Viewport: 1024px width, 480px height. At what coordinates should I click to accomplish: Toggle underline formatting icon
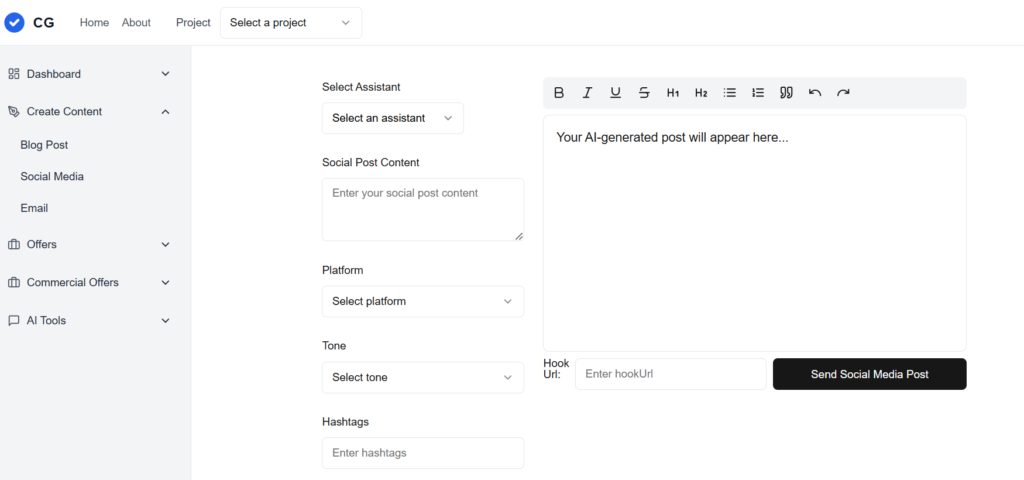pyautogui.click(x=615, y=93)
